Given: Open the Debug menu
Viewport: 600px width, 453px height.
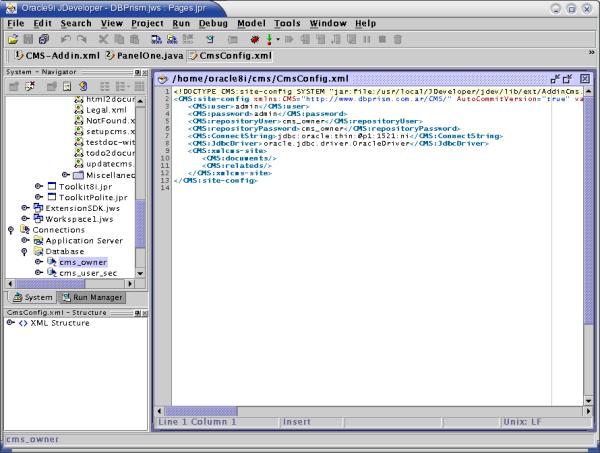Looking at the screenshot, I should pos(213,23).
